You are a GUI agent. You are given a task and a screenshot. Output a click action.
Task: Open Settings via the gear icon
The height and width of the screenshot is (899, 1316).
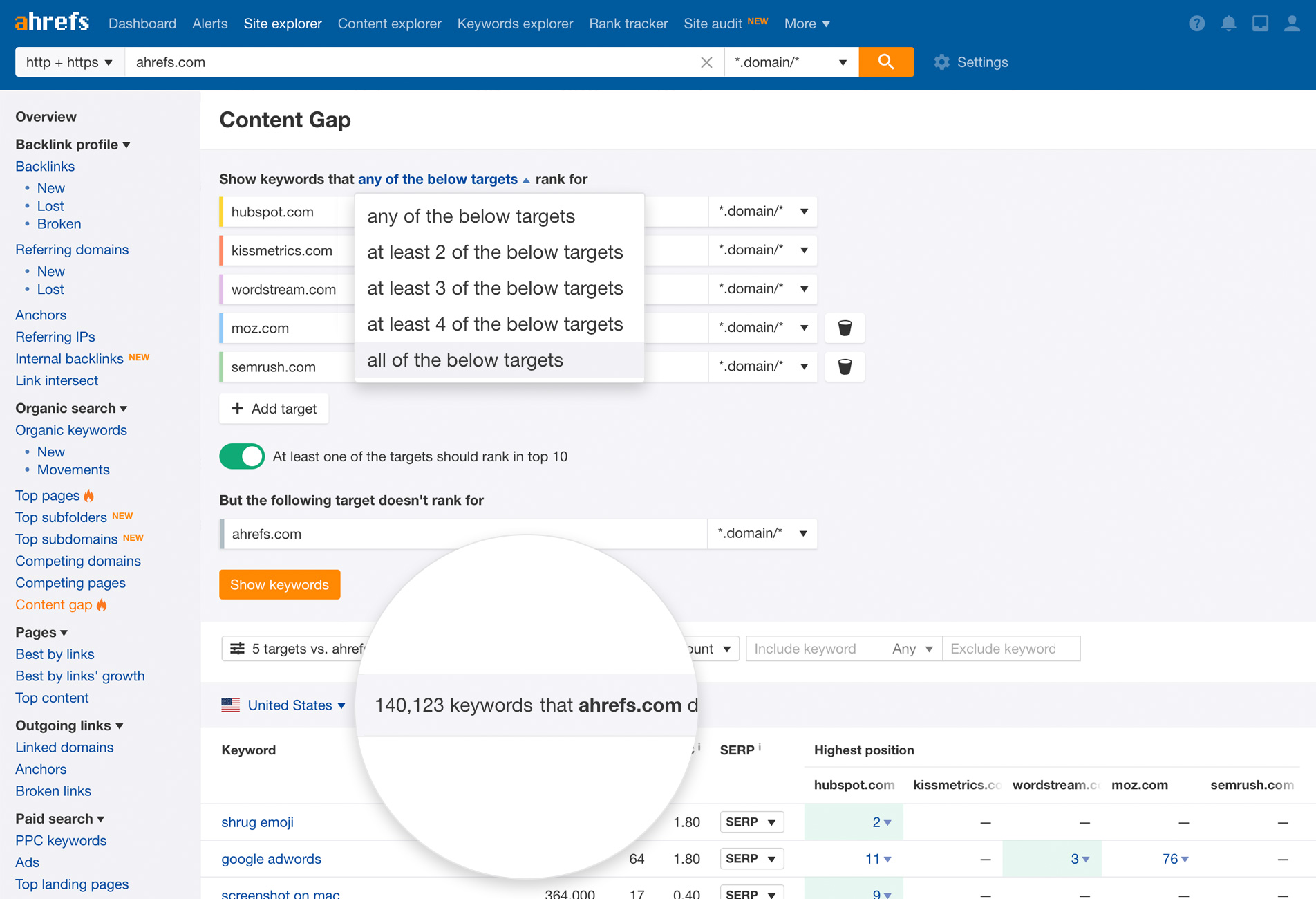[941, 62]
